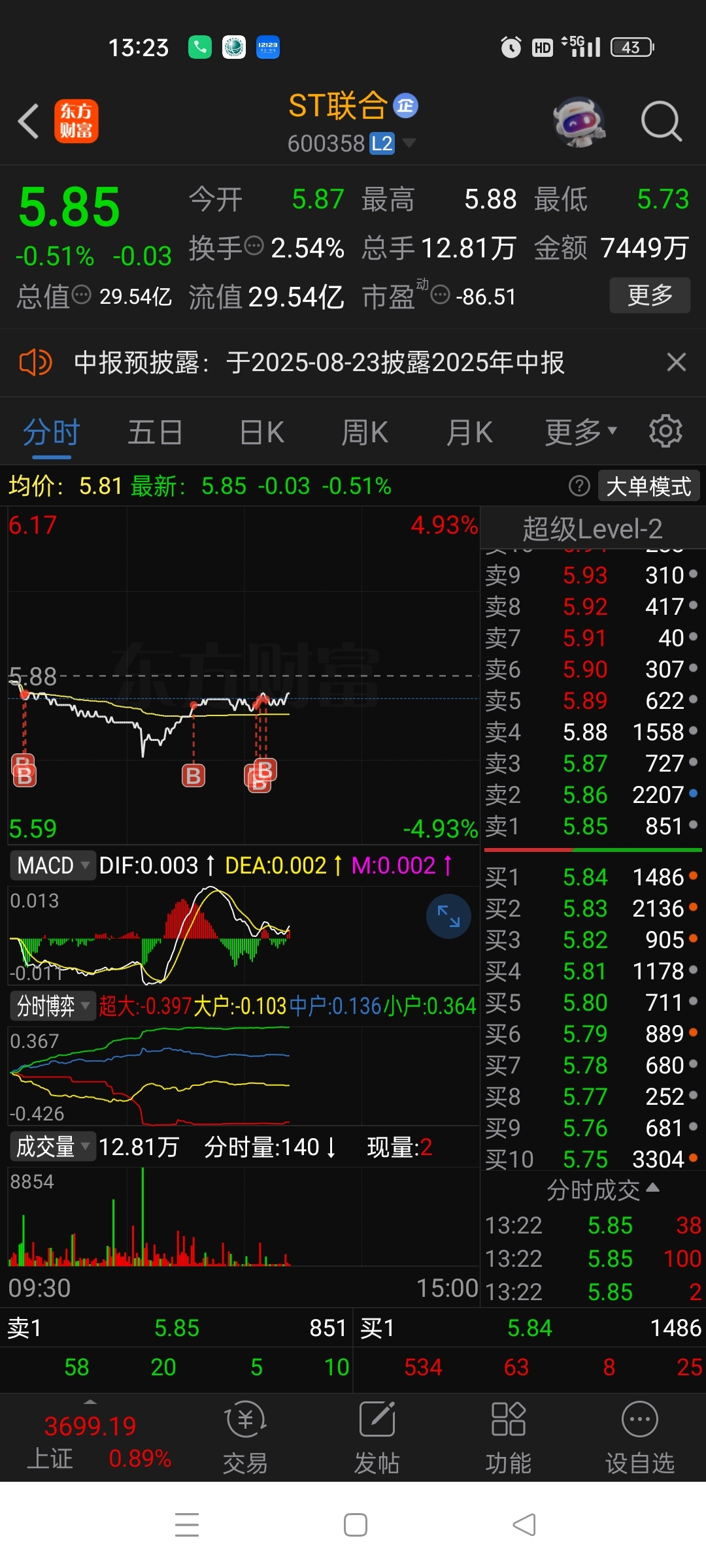The image size is (706, 1568).
Task: Open chart settings gear icon
Action: (665, 431)
